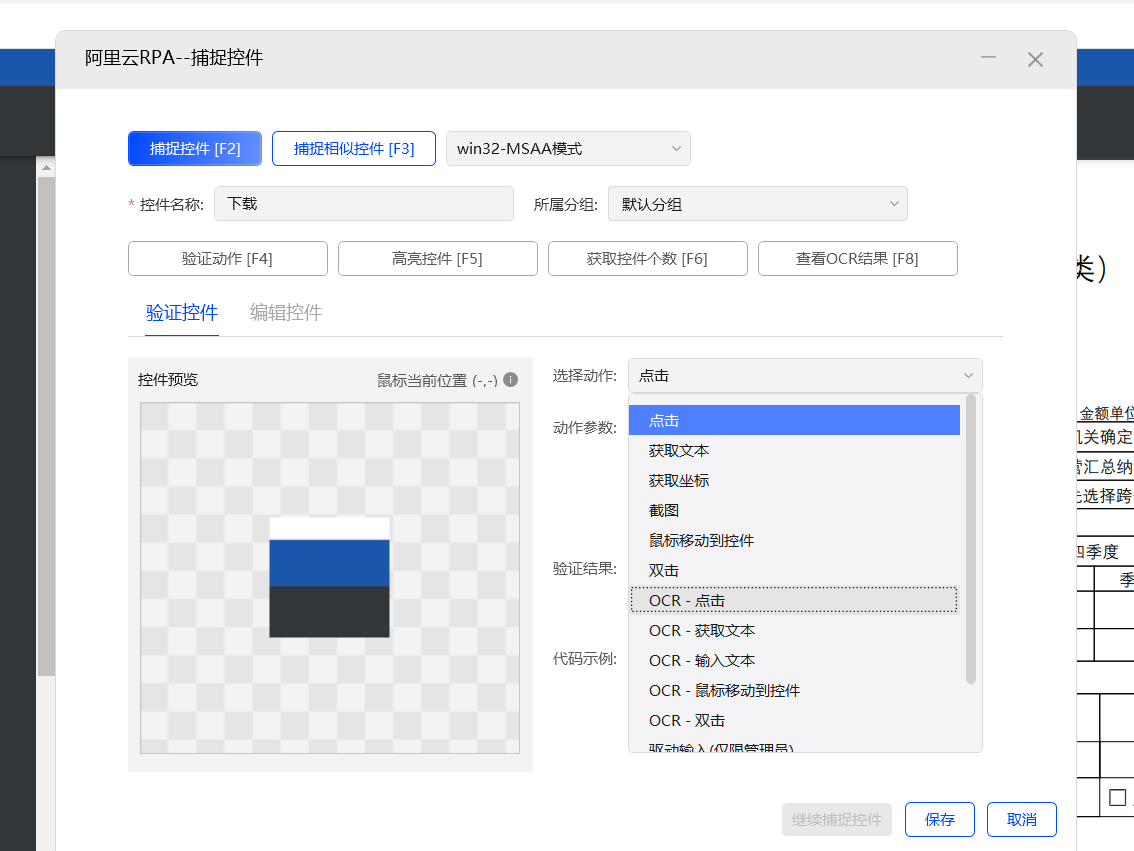Select OCR - 获取文本 option
This screenshot has width=1134, height=851.
tap(794, 630)
